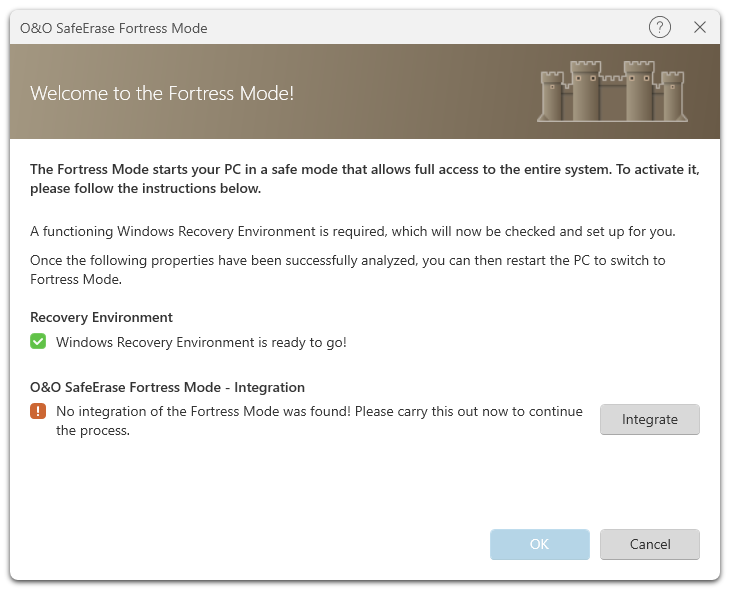Viewport: 730px width, 590px height.
Task: Cancel the Fortress Mode setup
Action: pyautogui.click(x=649, y=544)
